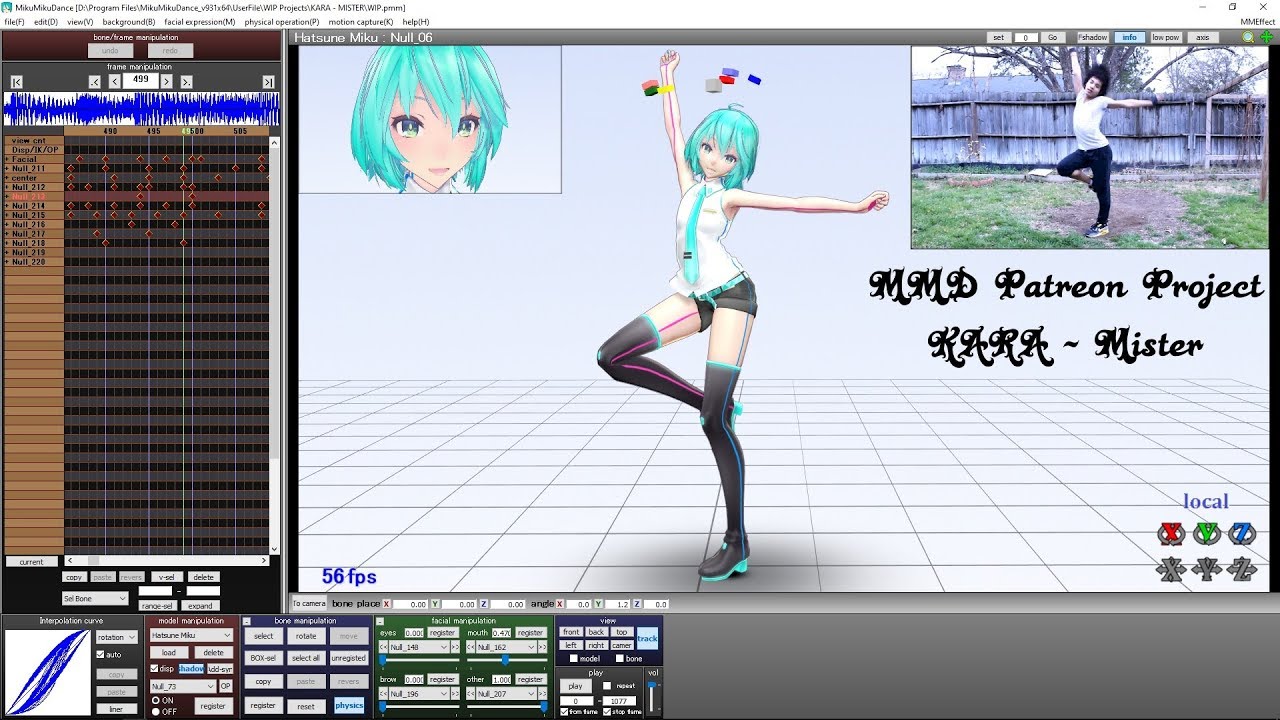The width and height of the screenshot is (1280, 720).
Task: Click the magnifier zoom view icon
Action: [1248, 37]
